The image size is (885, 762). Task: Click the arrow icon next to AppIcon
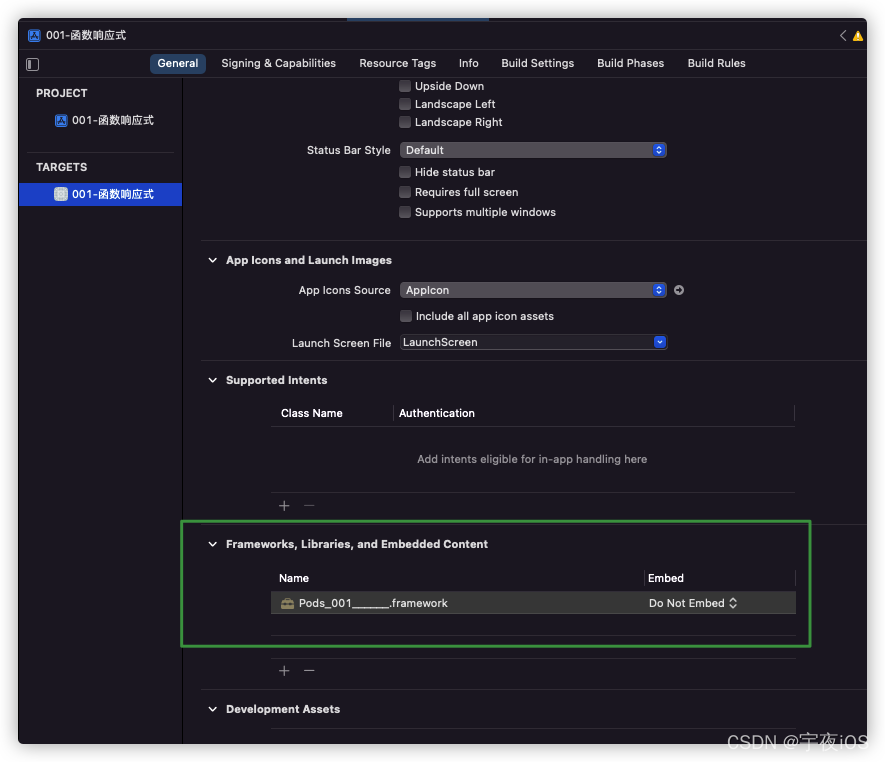tap(679, 290)
